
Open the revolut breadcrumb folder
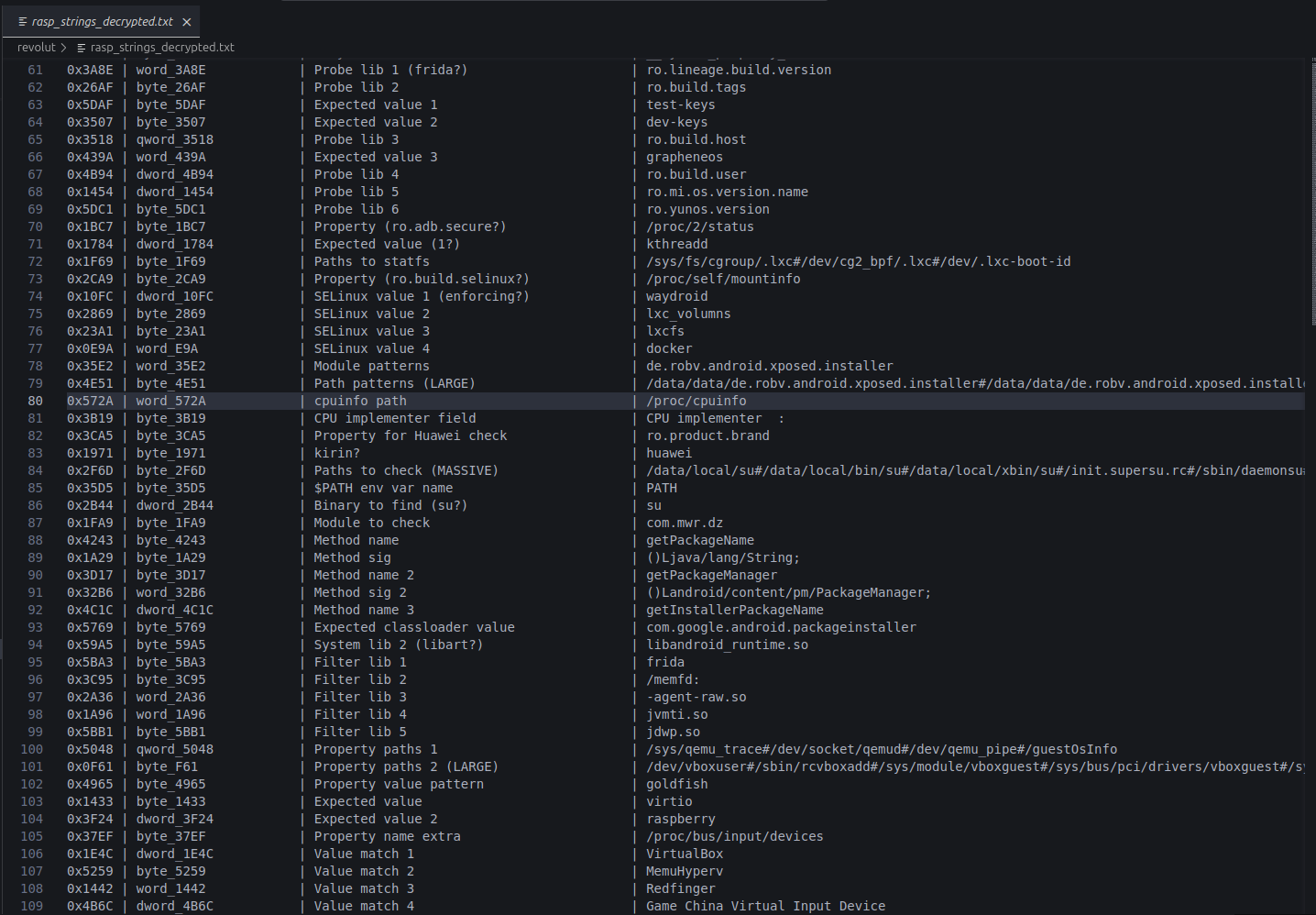tap(37, 48)
